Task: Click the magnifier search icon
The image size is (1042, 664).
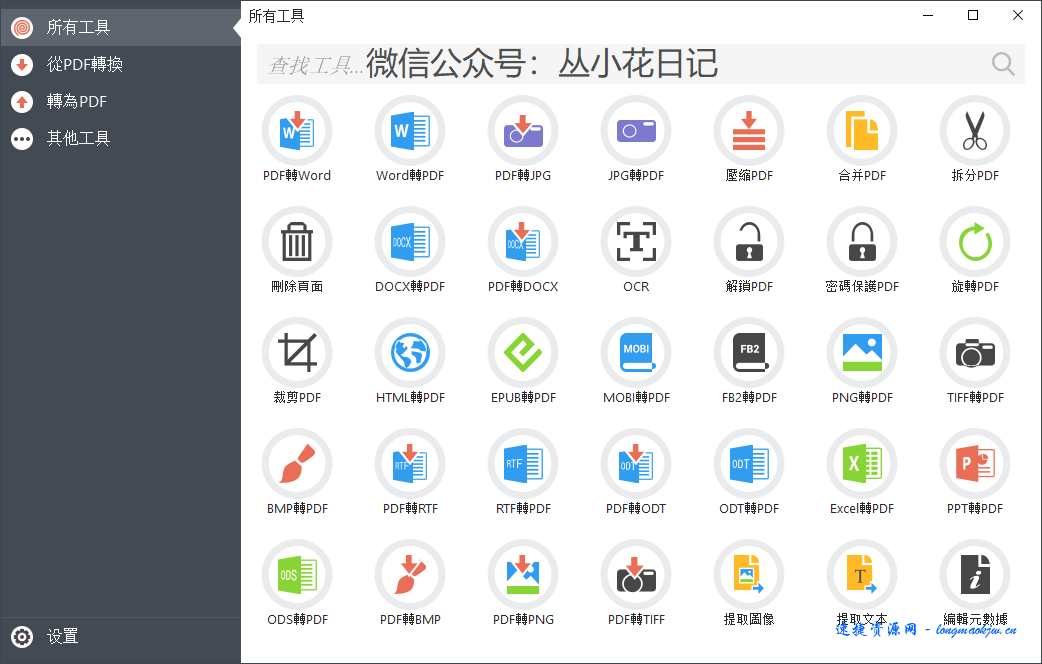Action: pyautogui.click(x=1003, y=64)
